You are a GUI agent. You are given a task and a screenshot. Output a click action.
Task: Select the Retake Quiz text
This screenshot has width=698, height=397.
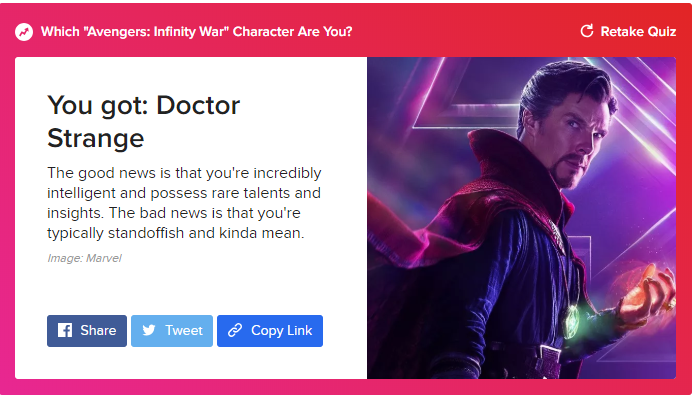[x=638, y=32]
